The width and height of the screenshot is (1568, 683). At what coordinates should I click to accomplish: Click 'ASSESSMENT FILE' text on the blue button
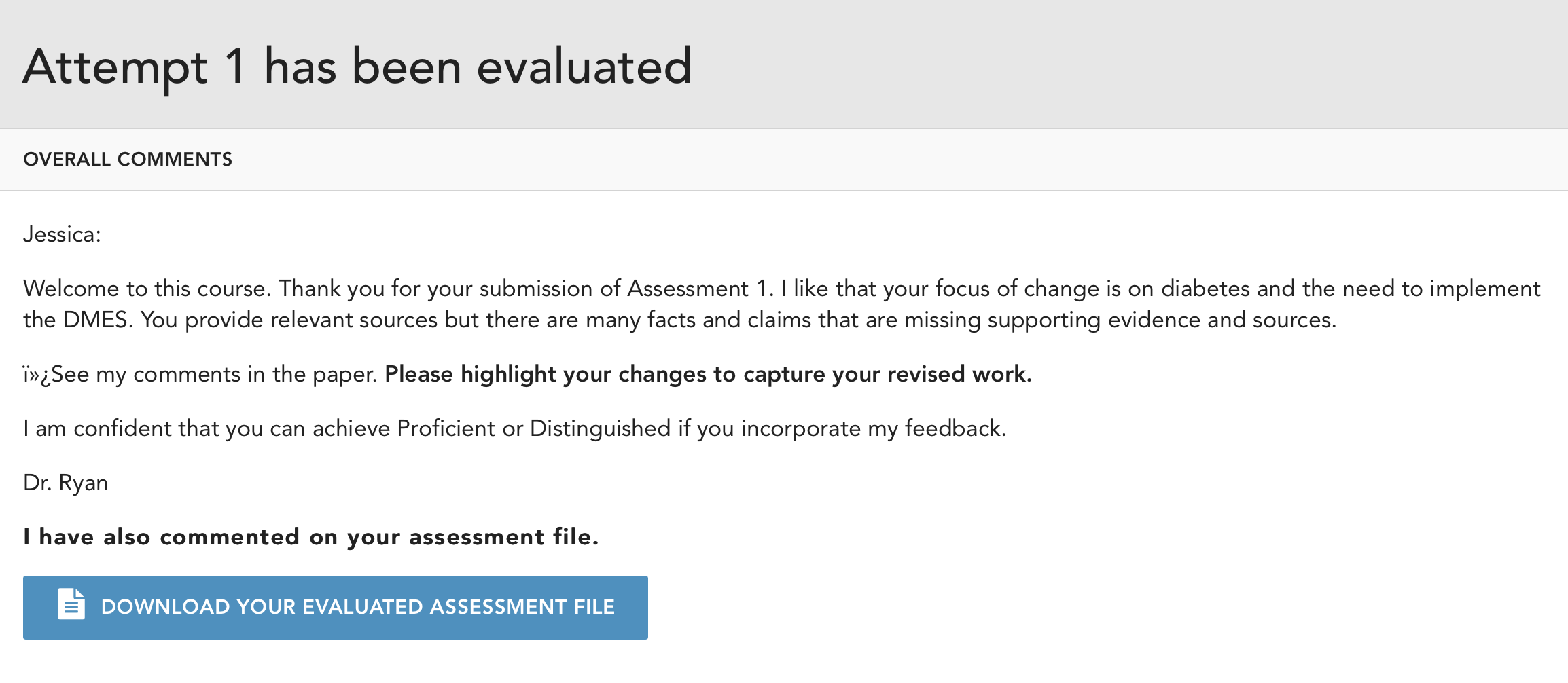(x=522, y=607)
